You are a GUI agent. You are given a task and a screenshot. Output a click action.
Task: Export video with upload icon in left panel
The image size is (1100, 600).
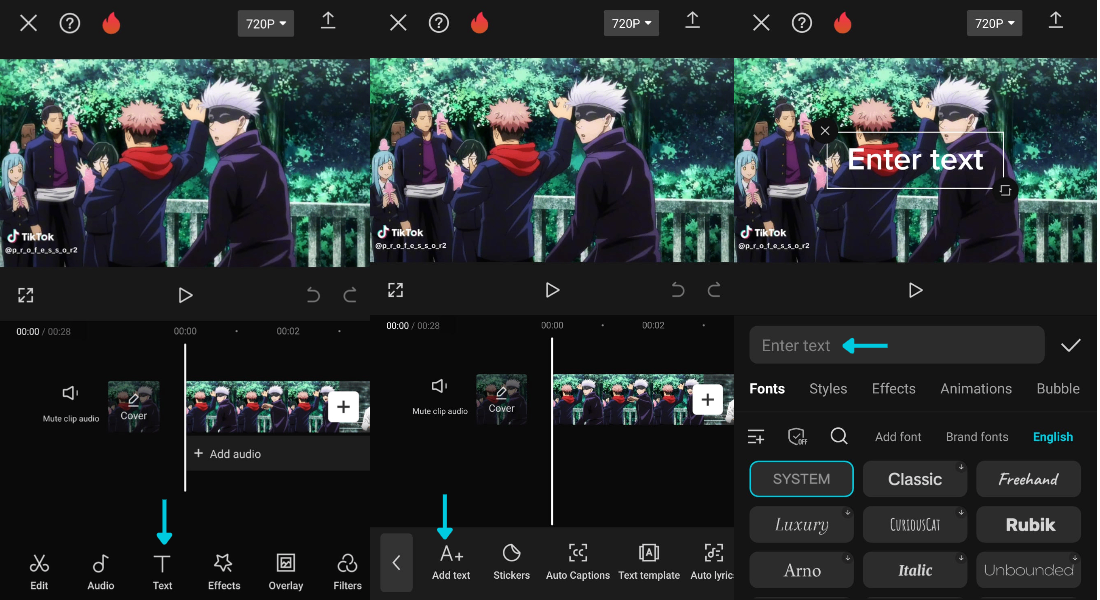click(328, 21)
